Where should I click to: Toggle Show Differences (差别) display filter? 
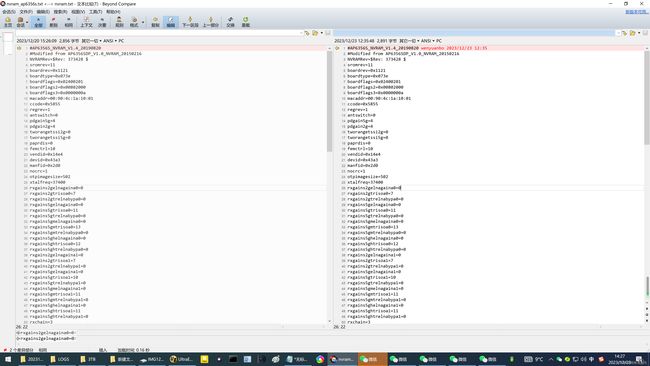point(53,22)
